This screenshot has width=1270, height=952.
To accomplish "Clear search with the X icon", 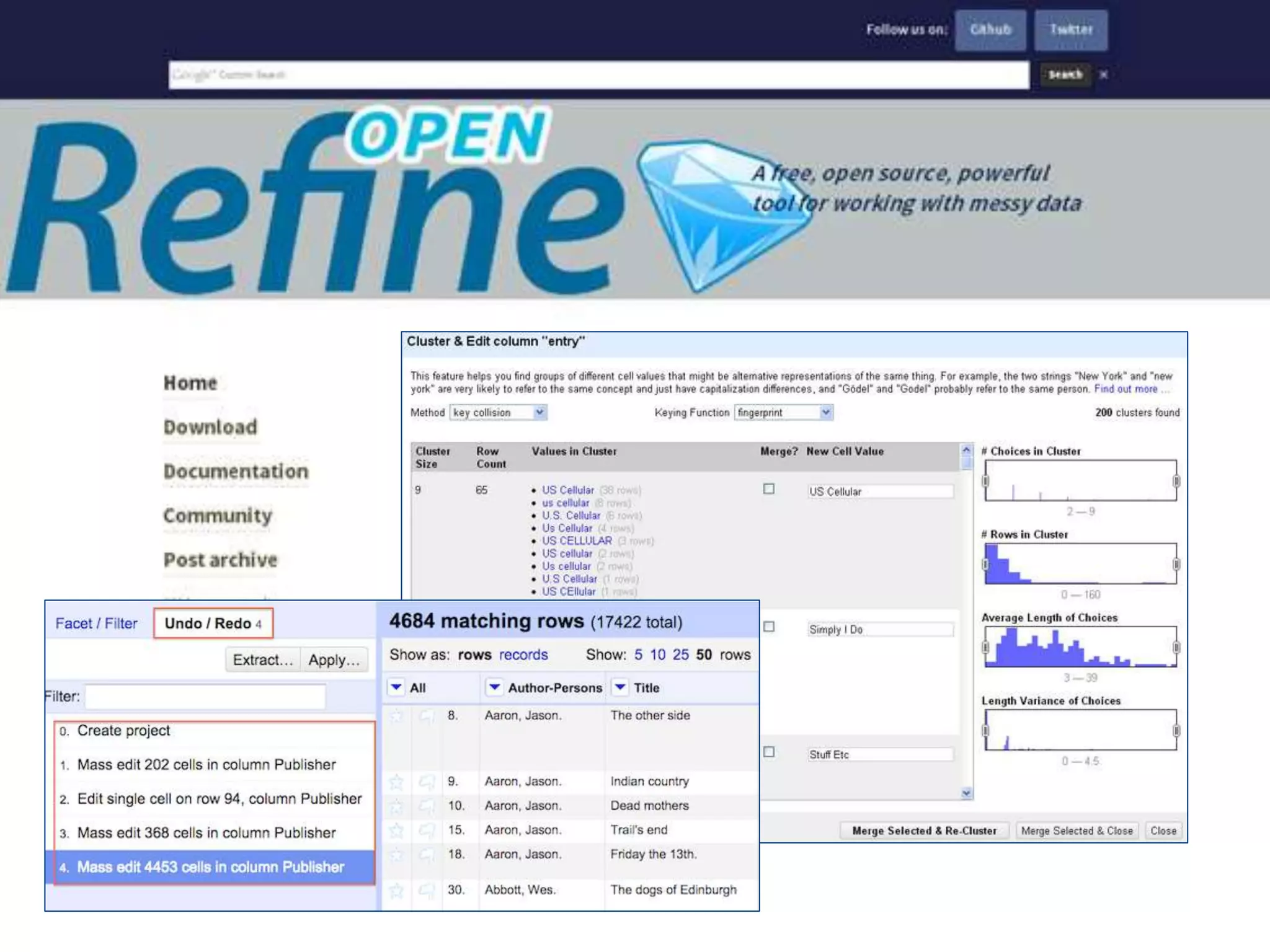I will 1104,75.
